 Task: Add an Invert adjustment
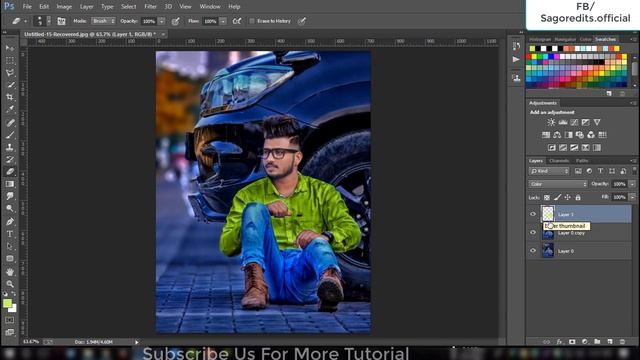[551, 147]
